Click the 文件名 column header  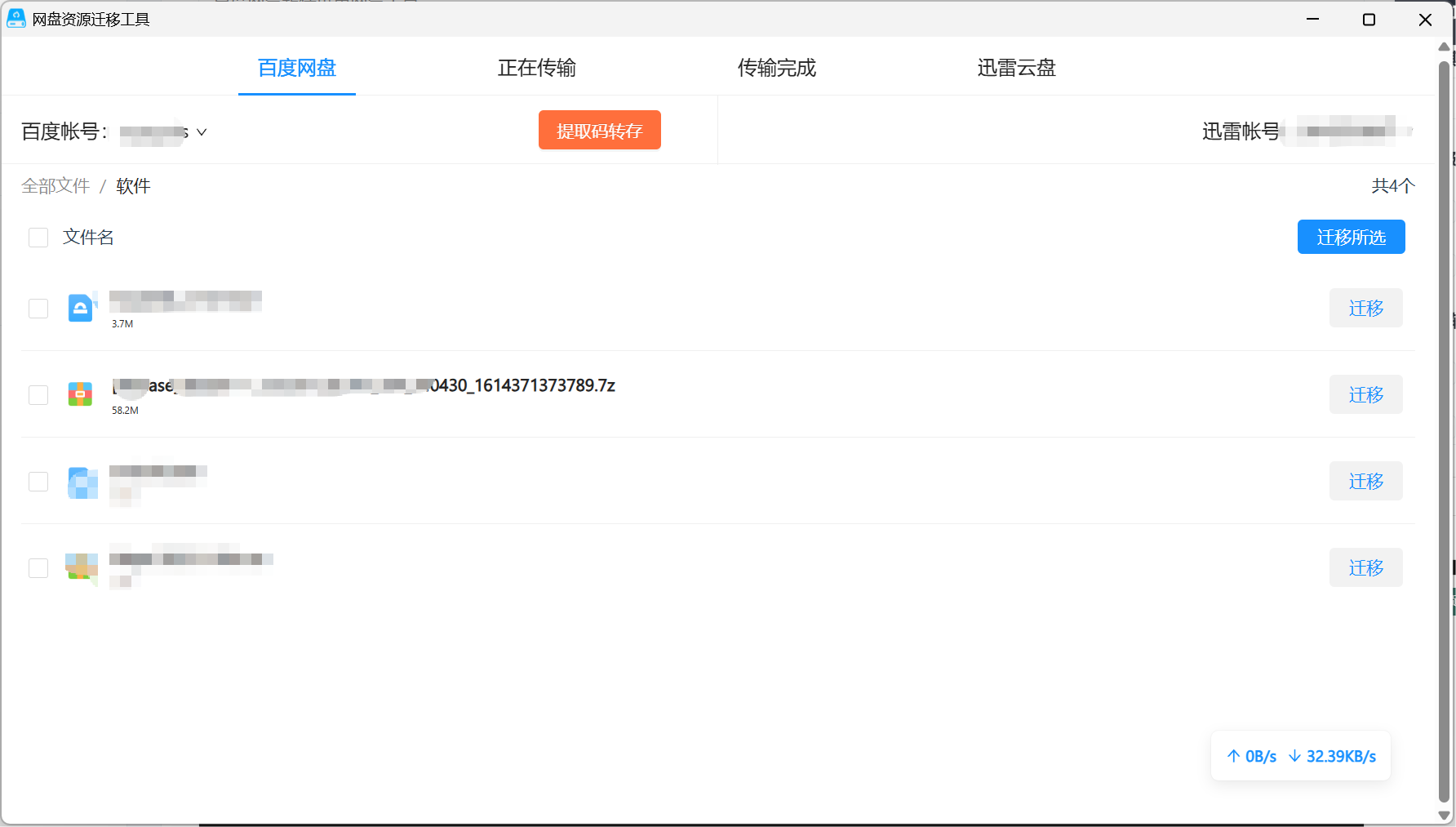88,238
